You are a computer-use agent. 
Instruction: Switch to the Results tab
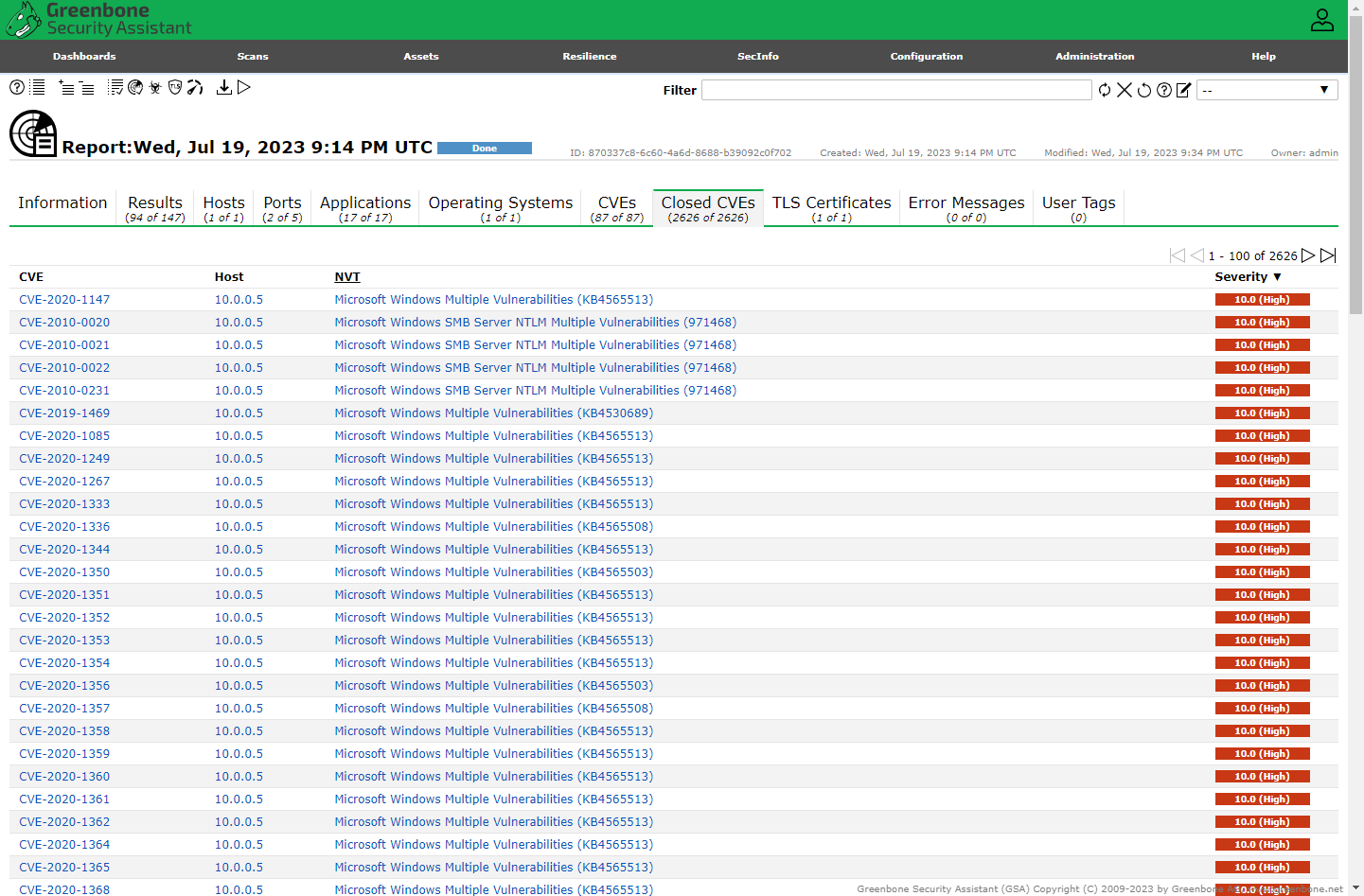click(x=155, y=208)
